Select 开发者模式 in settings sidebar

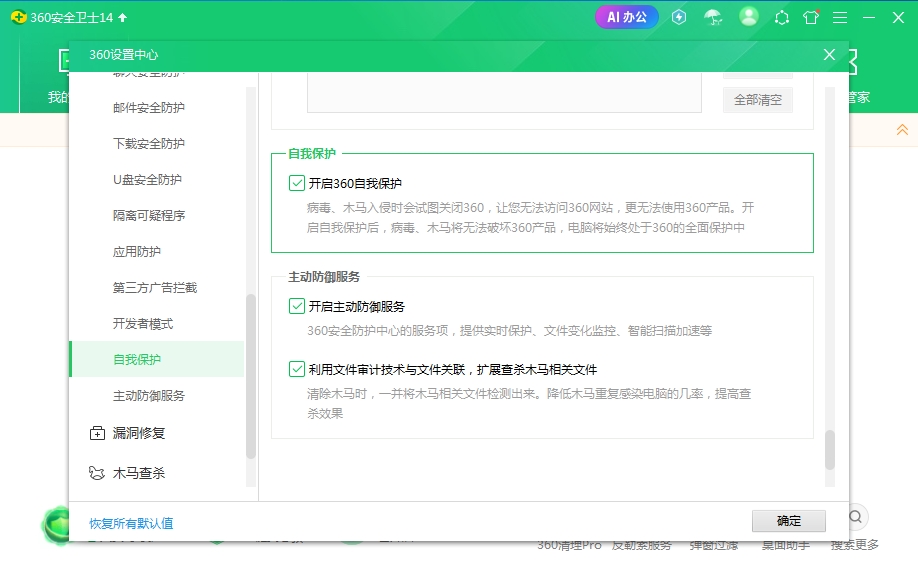coord(143,324)
